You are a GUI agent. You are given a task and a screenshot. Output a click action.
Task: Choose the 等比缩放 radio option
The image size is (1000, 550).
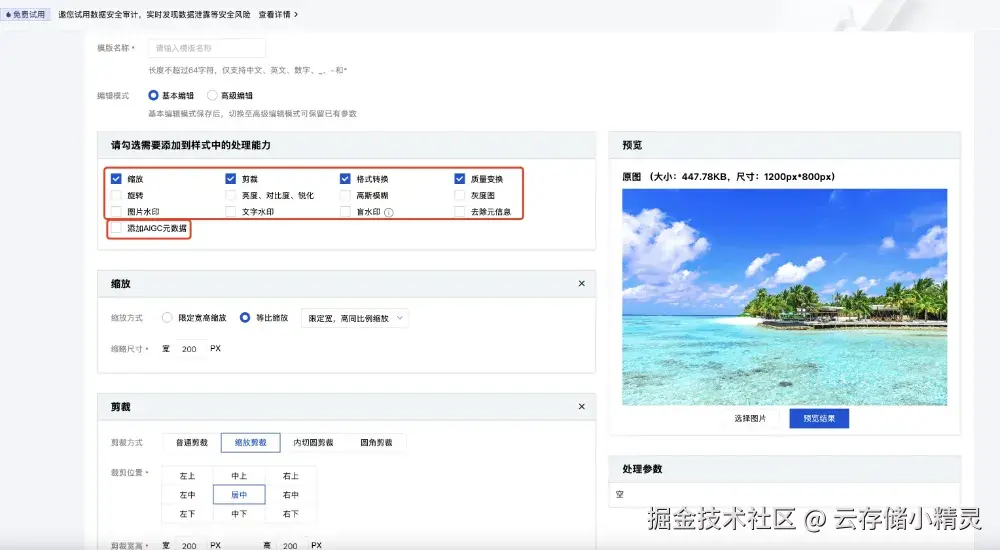click(245, 317)
